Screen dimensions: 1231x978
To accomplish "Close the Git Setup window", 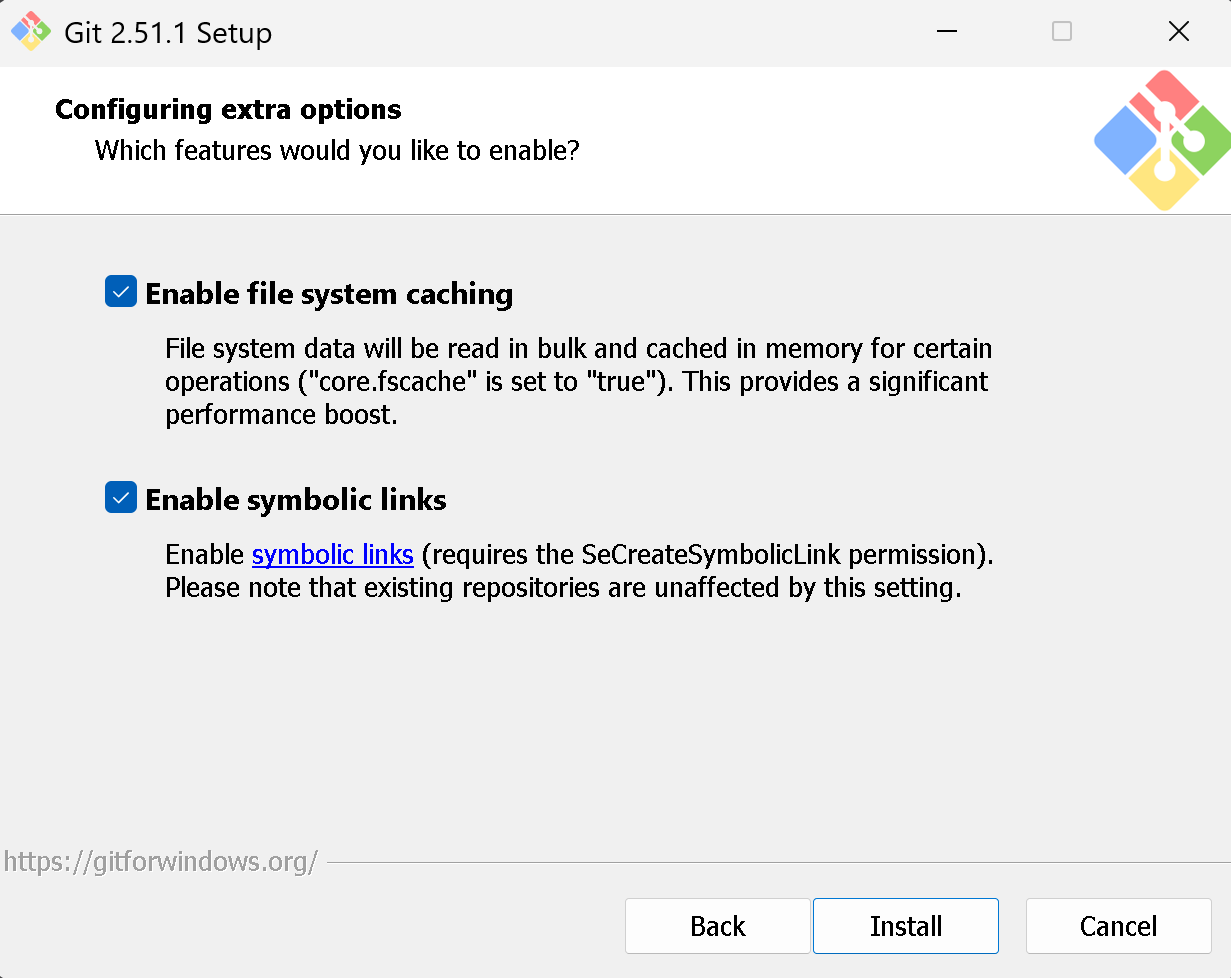I will (1179, 32).
